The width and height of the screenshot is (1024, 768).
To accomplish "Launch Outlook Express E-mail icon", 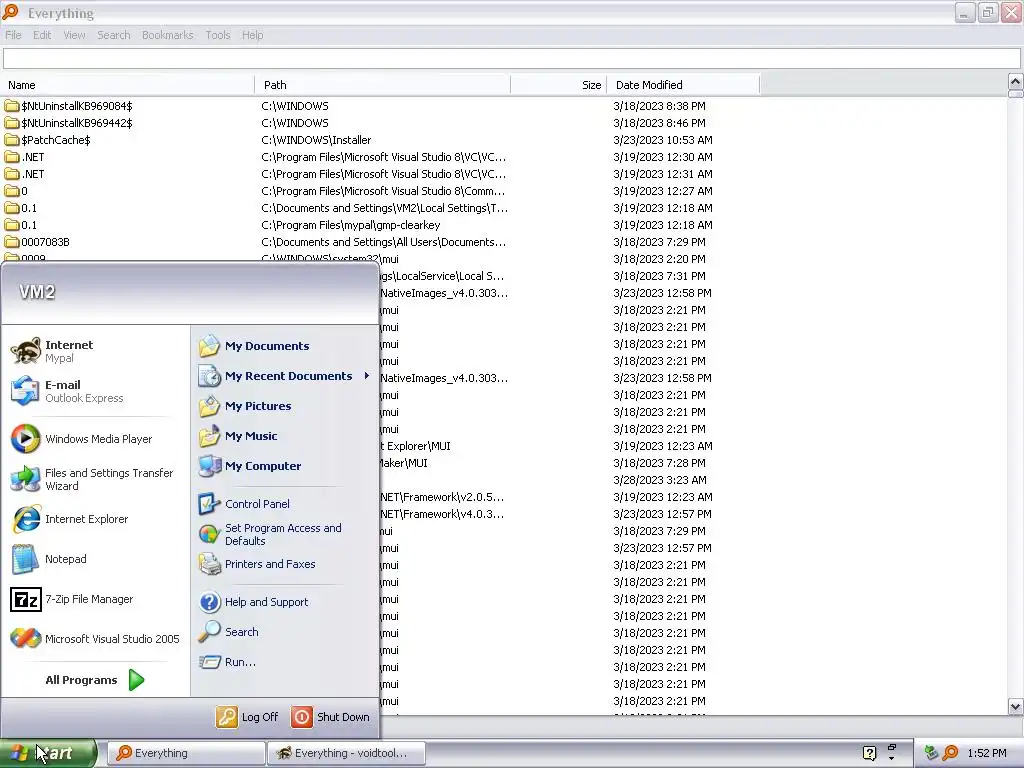I will click(25, 391).
